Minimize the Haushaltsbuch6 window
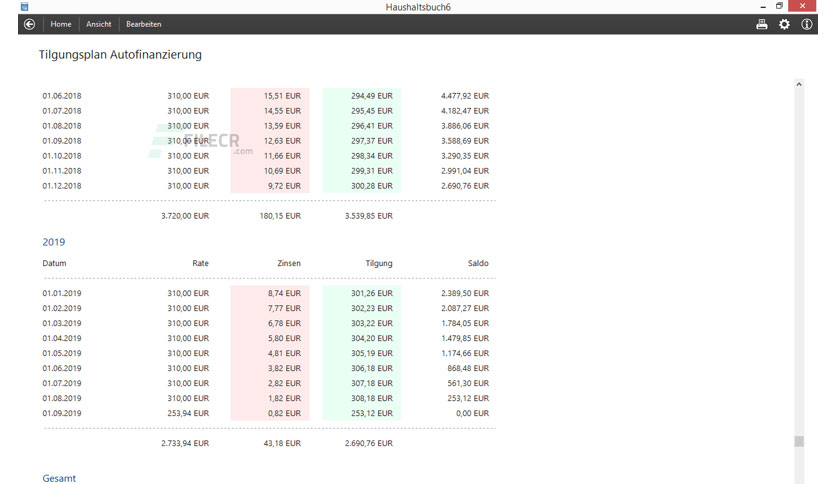Viewport: 836px width, 484px height. [763, 6]
